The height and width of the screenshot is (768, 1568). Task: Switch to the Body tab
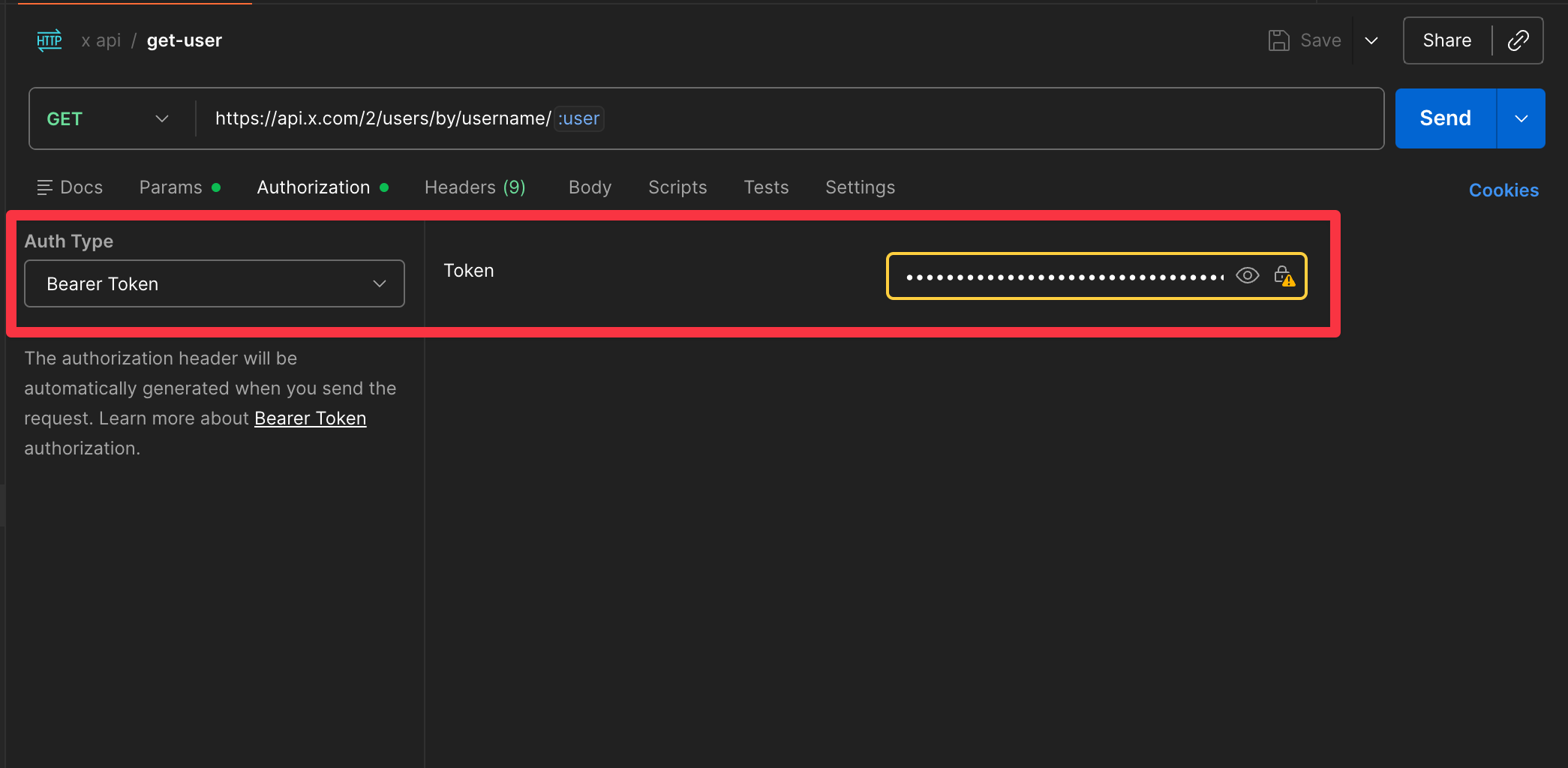pyautogui.click(x=590, y=187)
